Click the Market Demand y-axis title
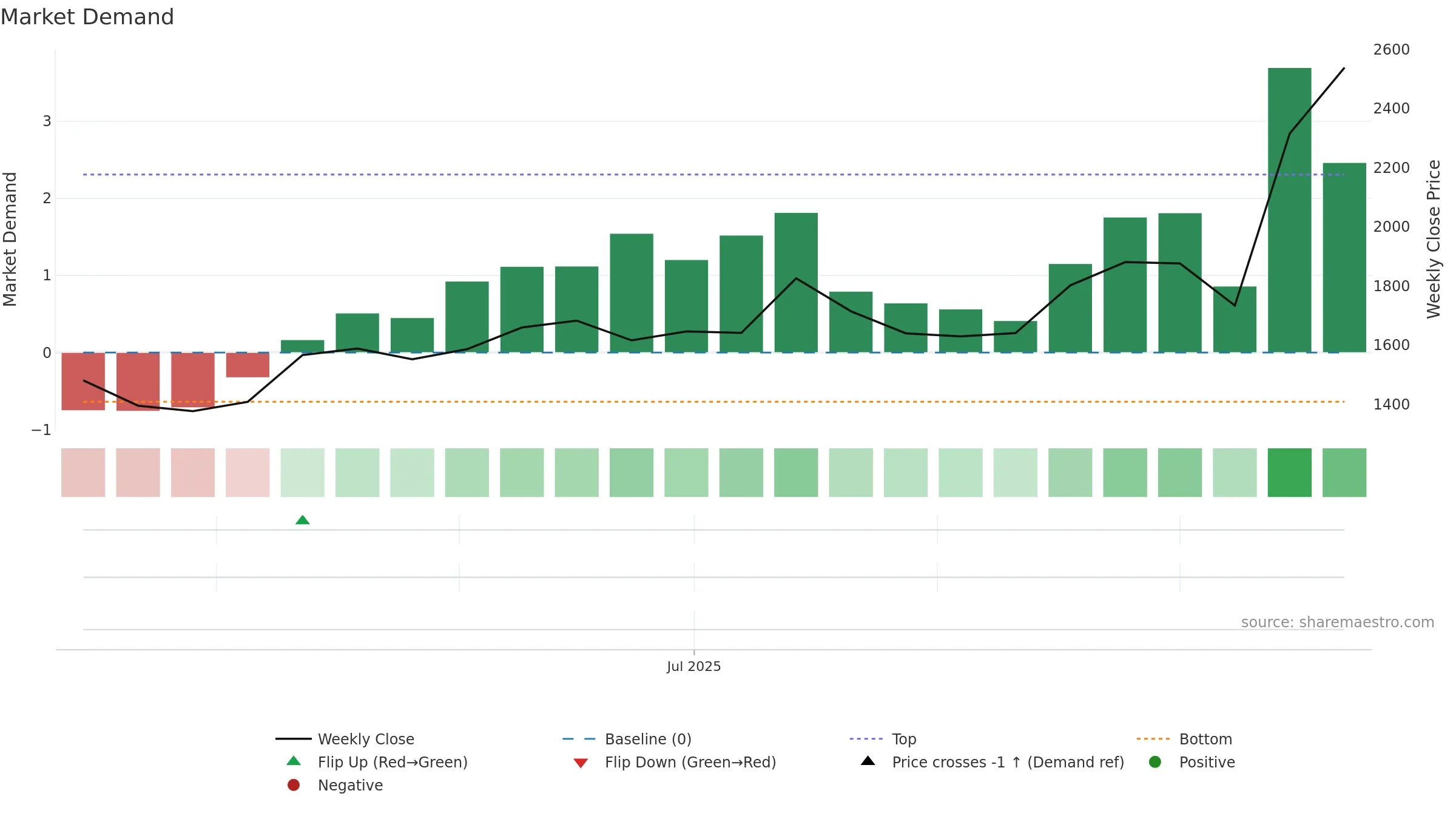Image resolution: width=1456 pixels, height=819 pixels. pos(10,239)
